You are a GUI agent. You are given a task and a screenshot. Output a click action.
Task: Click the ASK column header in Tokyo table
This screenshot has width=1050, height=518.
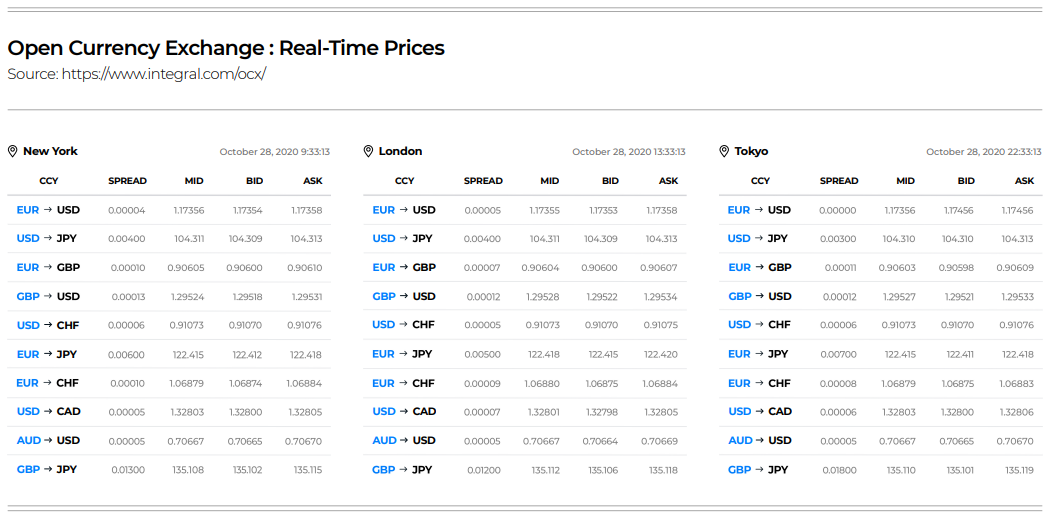point(1025,181)
